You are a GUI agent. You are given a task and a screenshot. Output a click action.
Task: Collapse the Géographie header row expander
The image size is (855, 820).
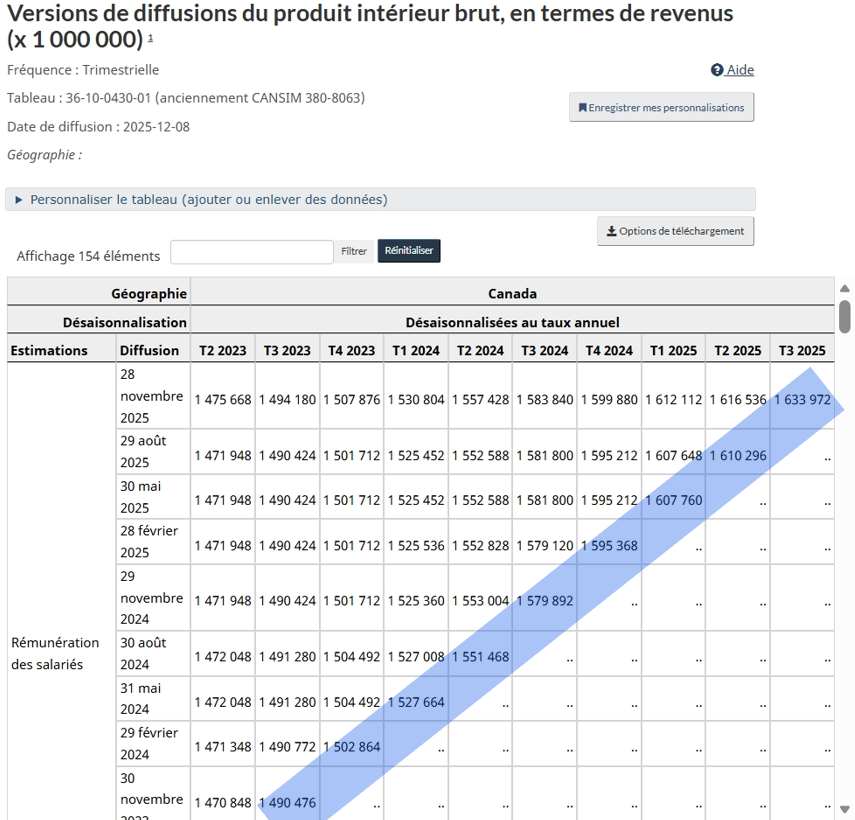click(x=148, y=293)
